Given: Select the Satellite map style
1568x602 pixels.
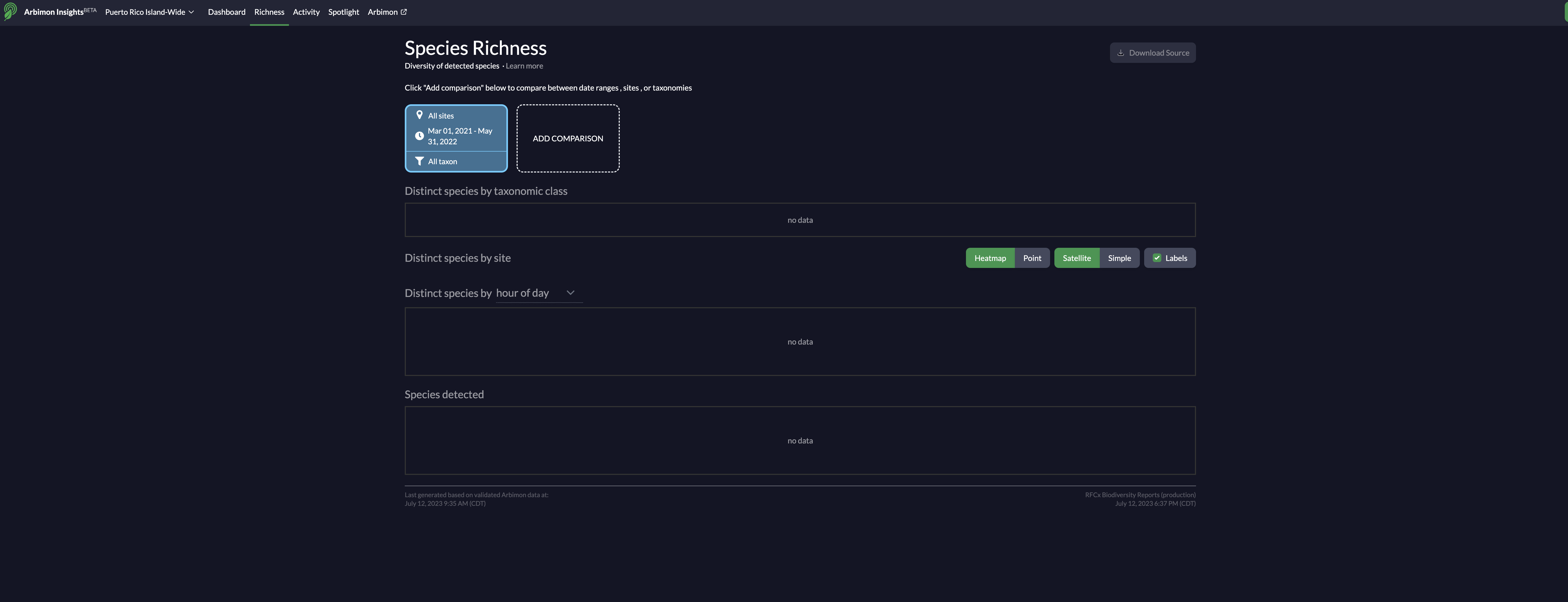Looking at the screenshot, I should click(x=1076, y=258).
